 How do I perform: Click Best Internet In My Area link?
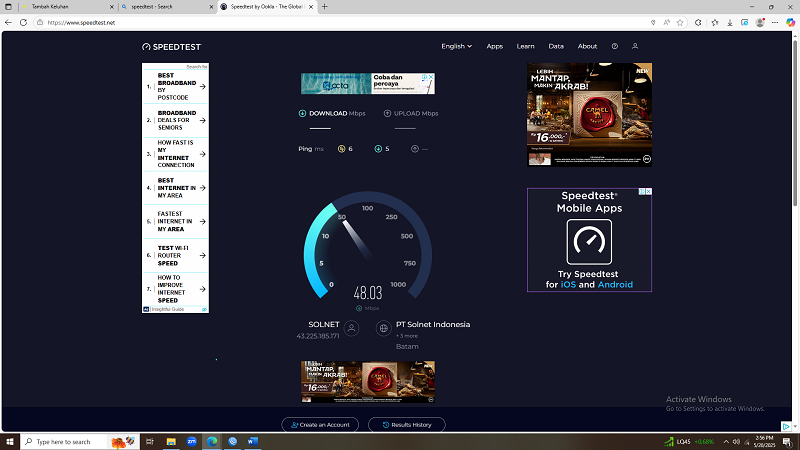(x=176, y=188)
